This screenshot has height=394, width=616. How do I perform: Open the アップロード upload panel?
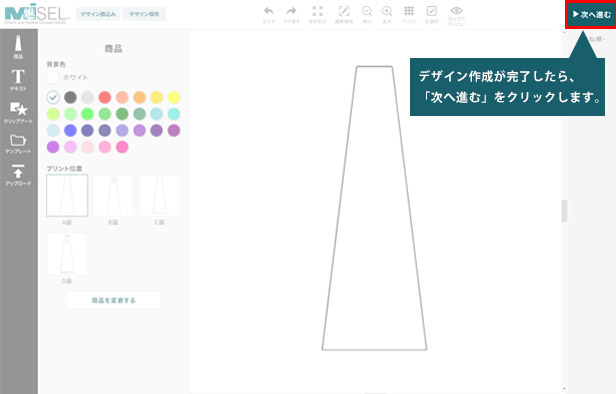pyautogui.click(x=18, y=175)
